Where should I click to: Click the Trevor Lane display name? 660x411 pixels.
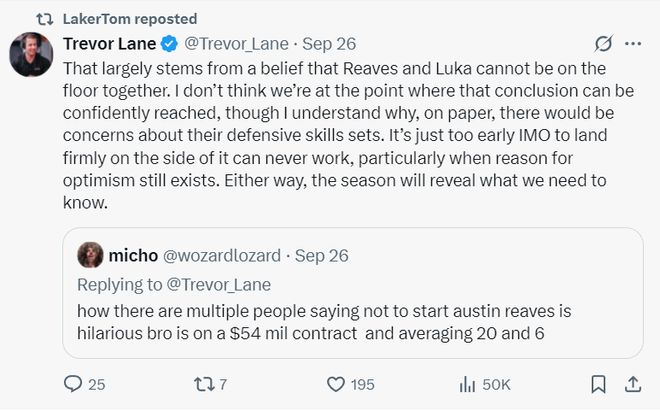tap(109, 44)
